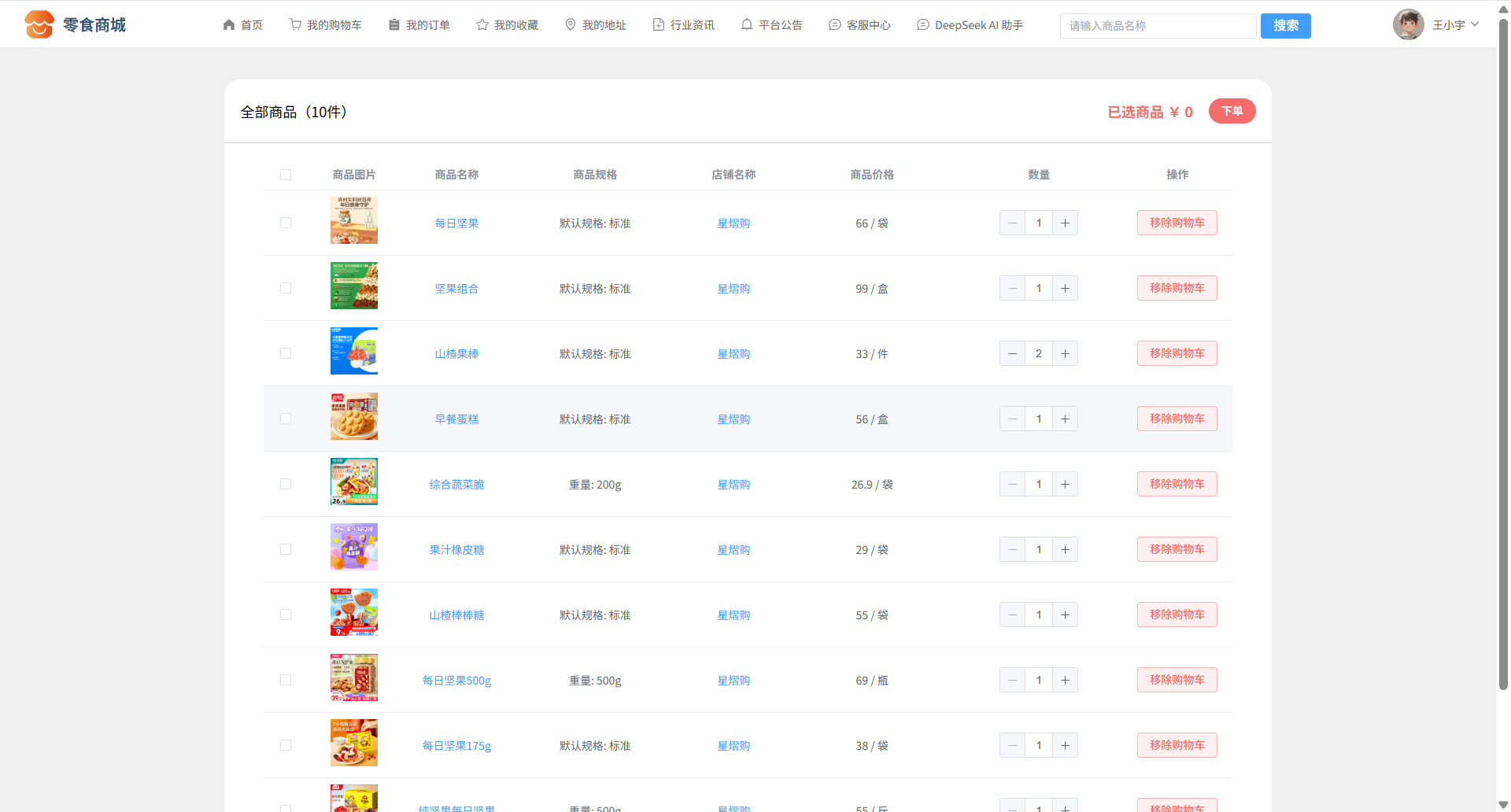Toggle the select-all checkbox in table header
Viewport: 1511px width, 812px height.
[286, 175]
